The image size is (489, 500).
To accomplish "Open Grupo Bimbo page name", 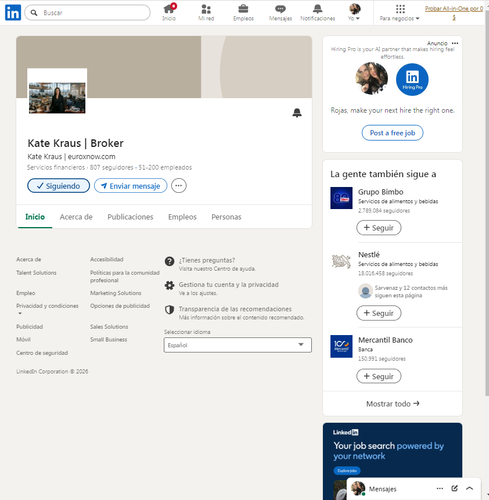I will click(381, 192).
